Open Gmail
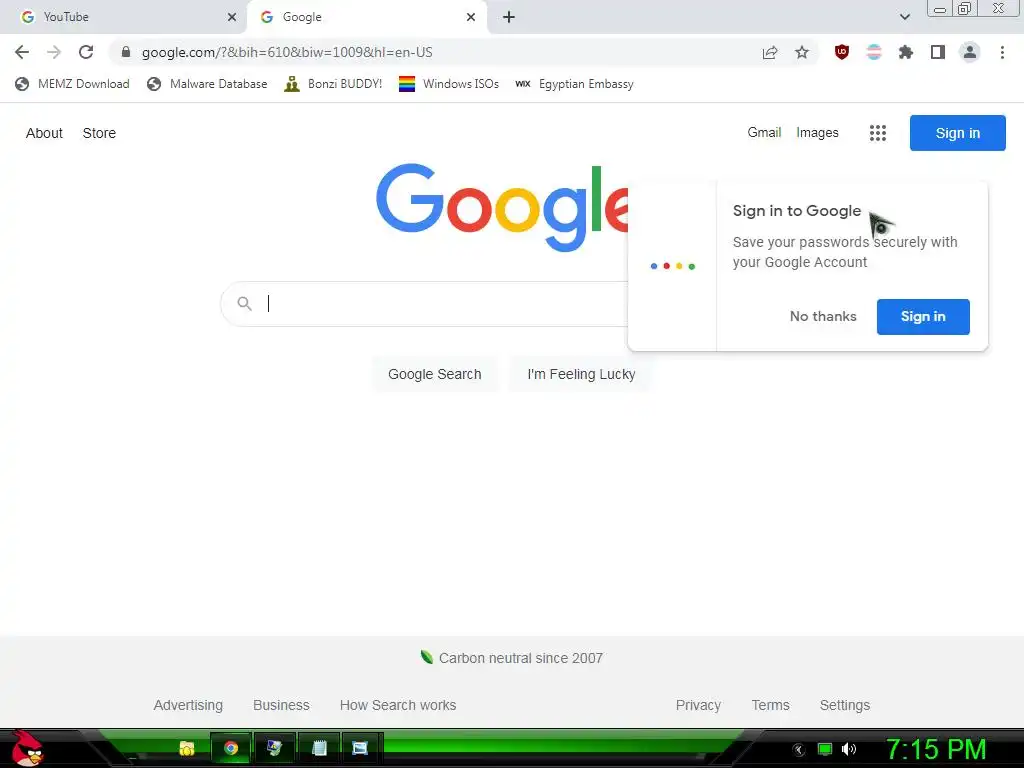 (x=764, y=133)
